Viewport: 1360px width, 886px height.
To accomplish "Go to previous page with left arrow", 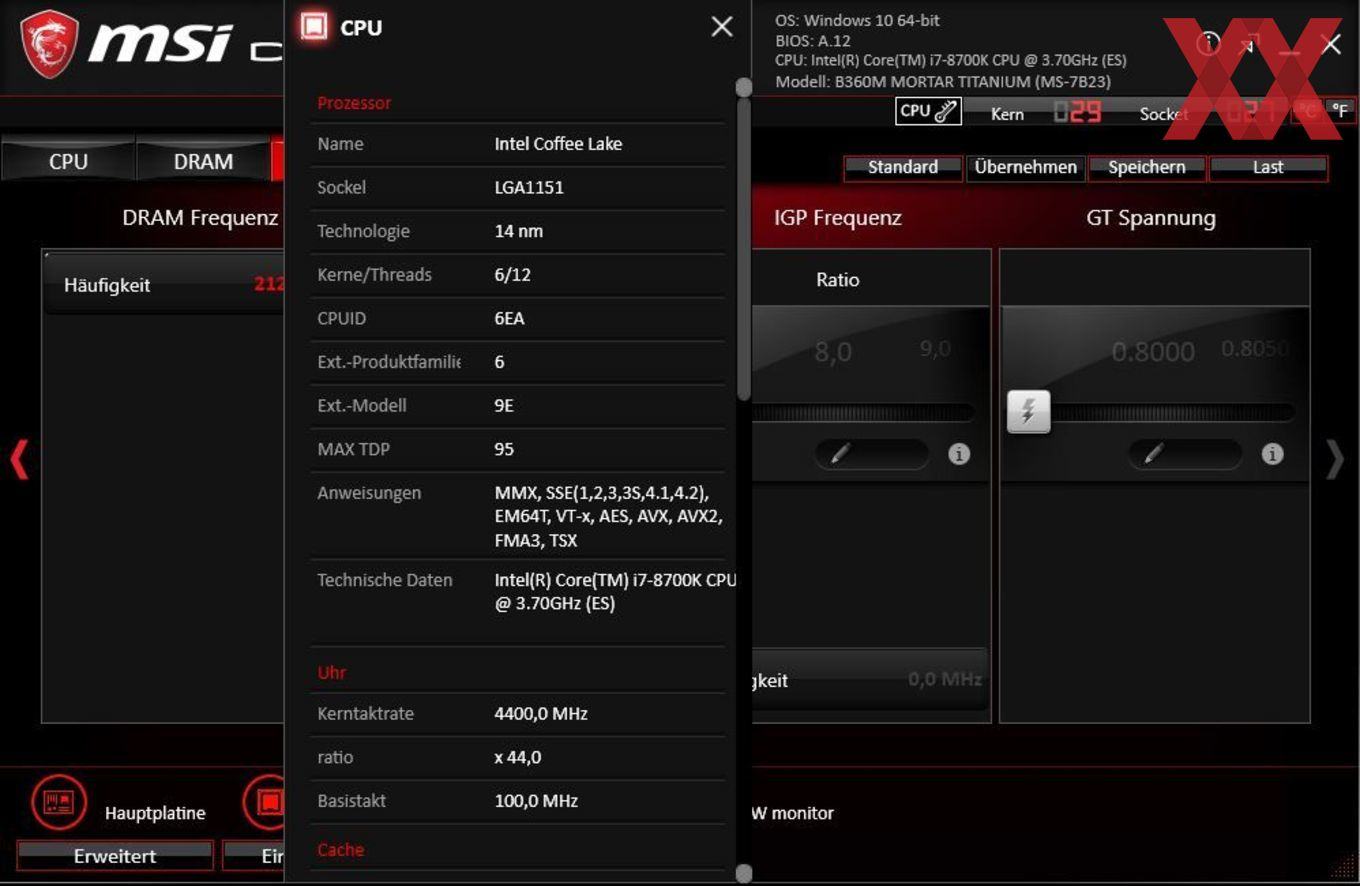I will pyautogui.click(x=19, y=459).
